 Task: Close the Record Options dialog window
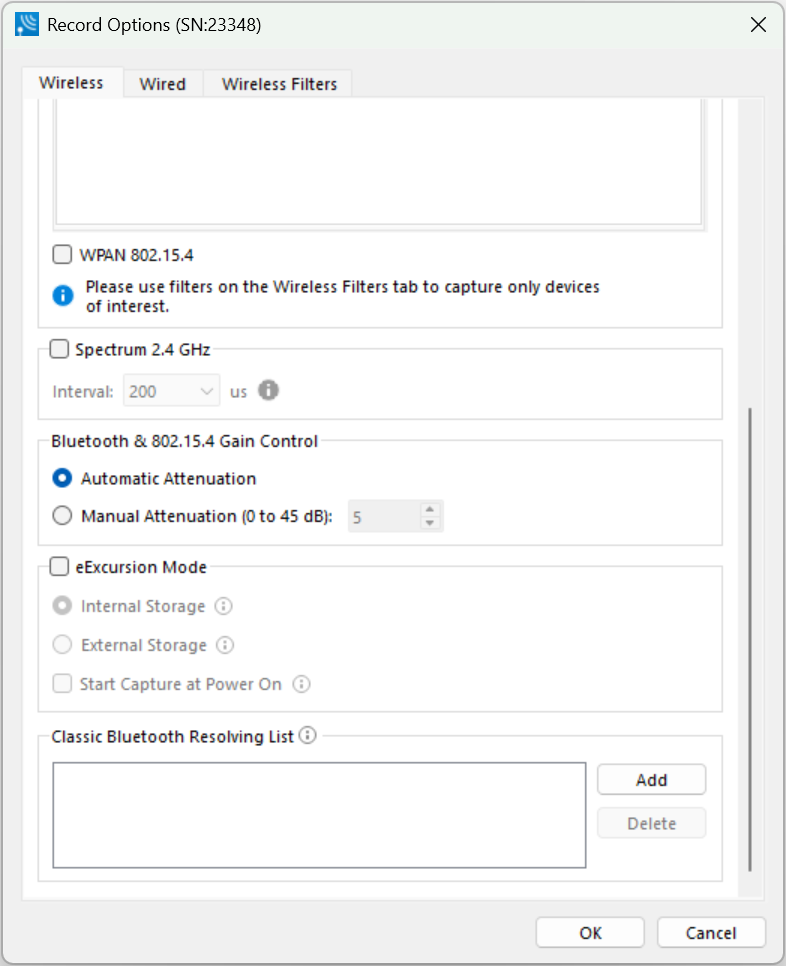759,25
